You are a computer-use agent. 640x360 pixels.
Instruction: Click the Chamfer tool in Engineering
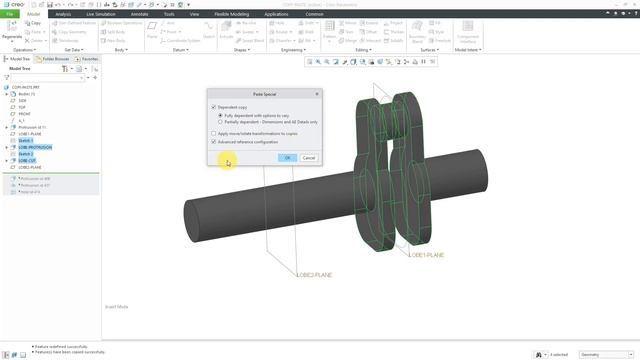(282, 40)
